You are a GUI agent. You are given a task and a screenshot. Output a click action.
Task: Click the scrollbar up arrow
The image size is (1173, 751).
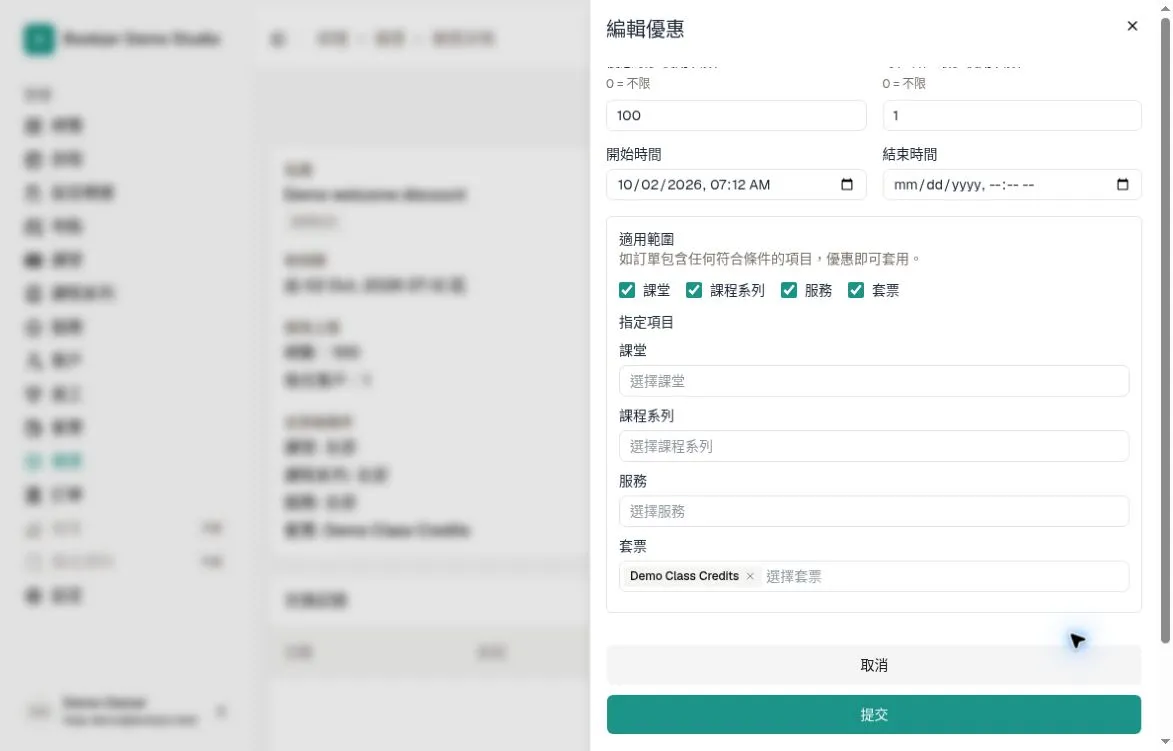pos(1165,7)
